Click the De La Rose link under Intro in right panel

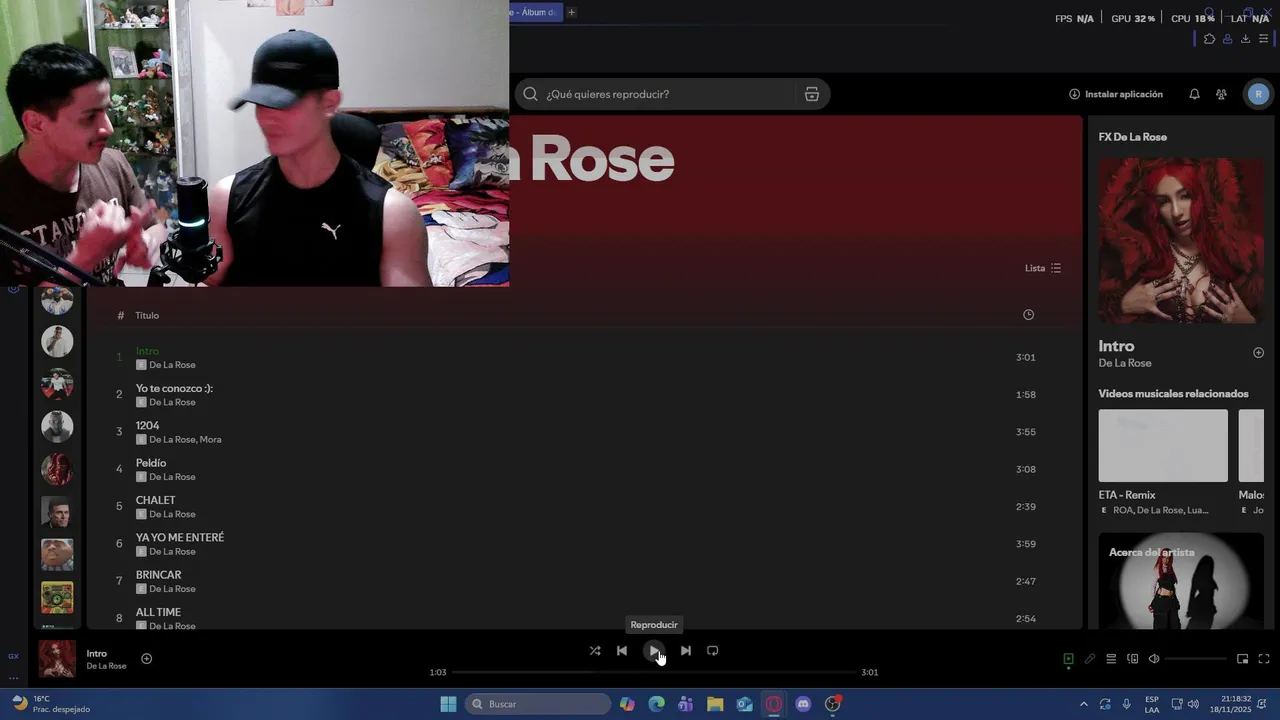(1125, 363)
